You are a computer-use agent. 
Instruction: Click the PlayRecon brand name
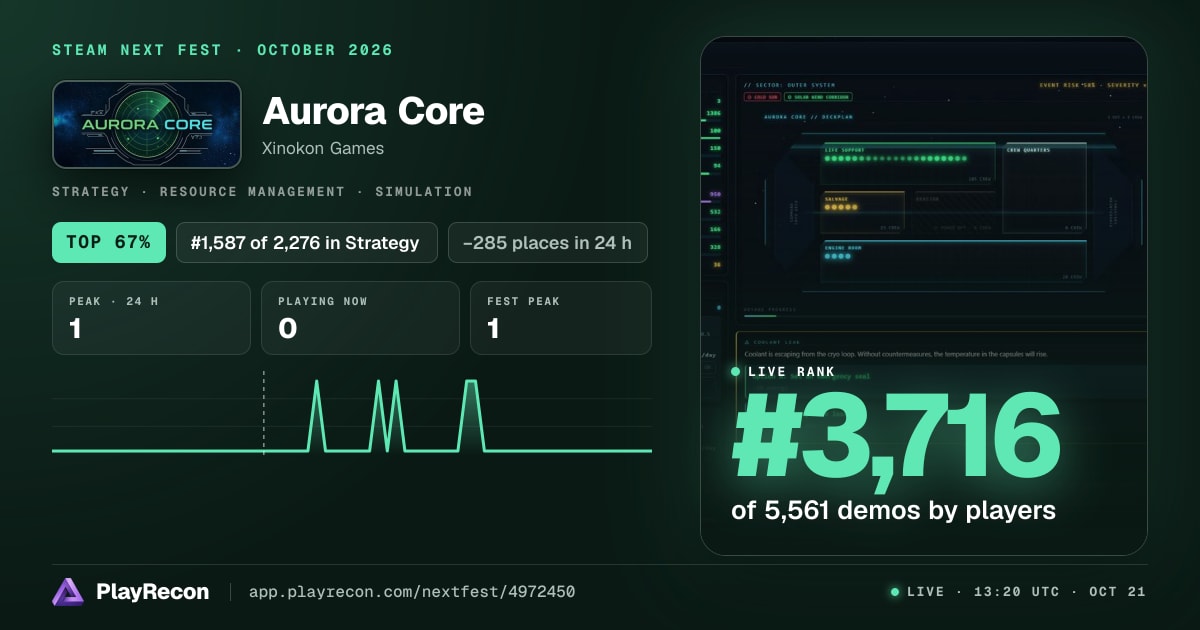click(x=153, y=592)
